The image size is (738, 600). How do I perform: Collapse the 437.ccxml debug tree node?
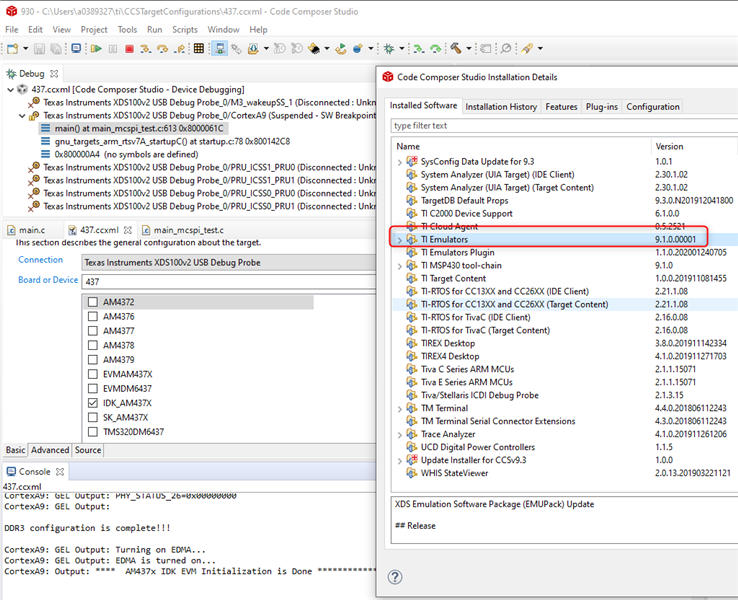coord(10,89)
